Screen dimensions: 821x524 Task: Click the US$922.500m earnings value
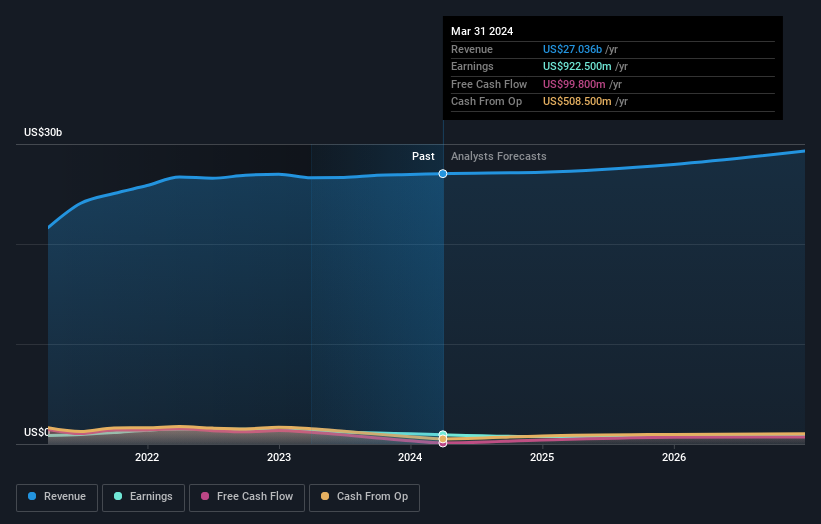pos(577,66)
